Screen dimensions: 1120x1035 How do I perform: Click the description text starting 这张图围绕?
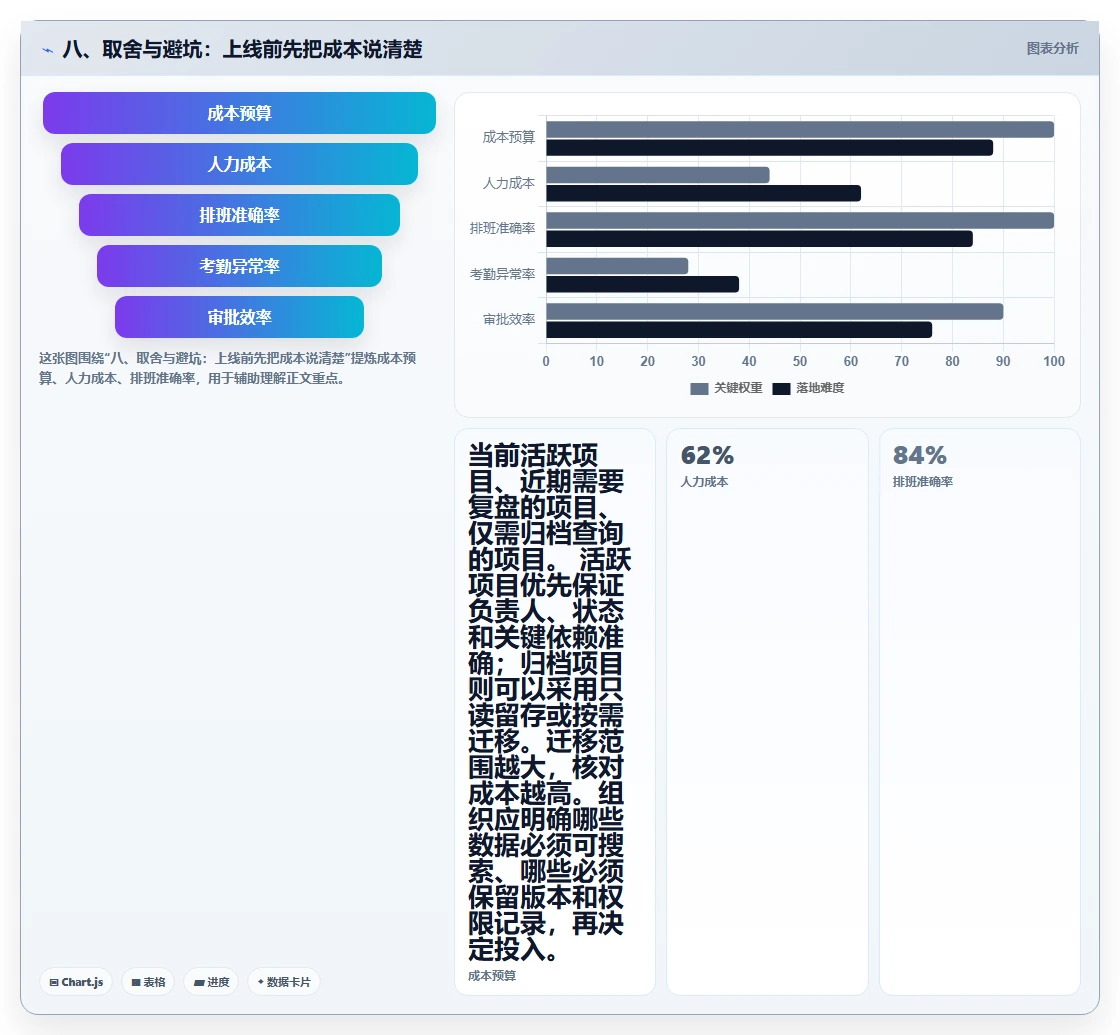[x=227, y=368]
